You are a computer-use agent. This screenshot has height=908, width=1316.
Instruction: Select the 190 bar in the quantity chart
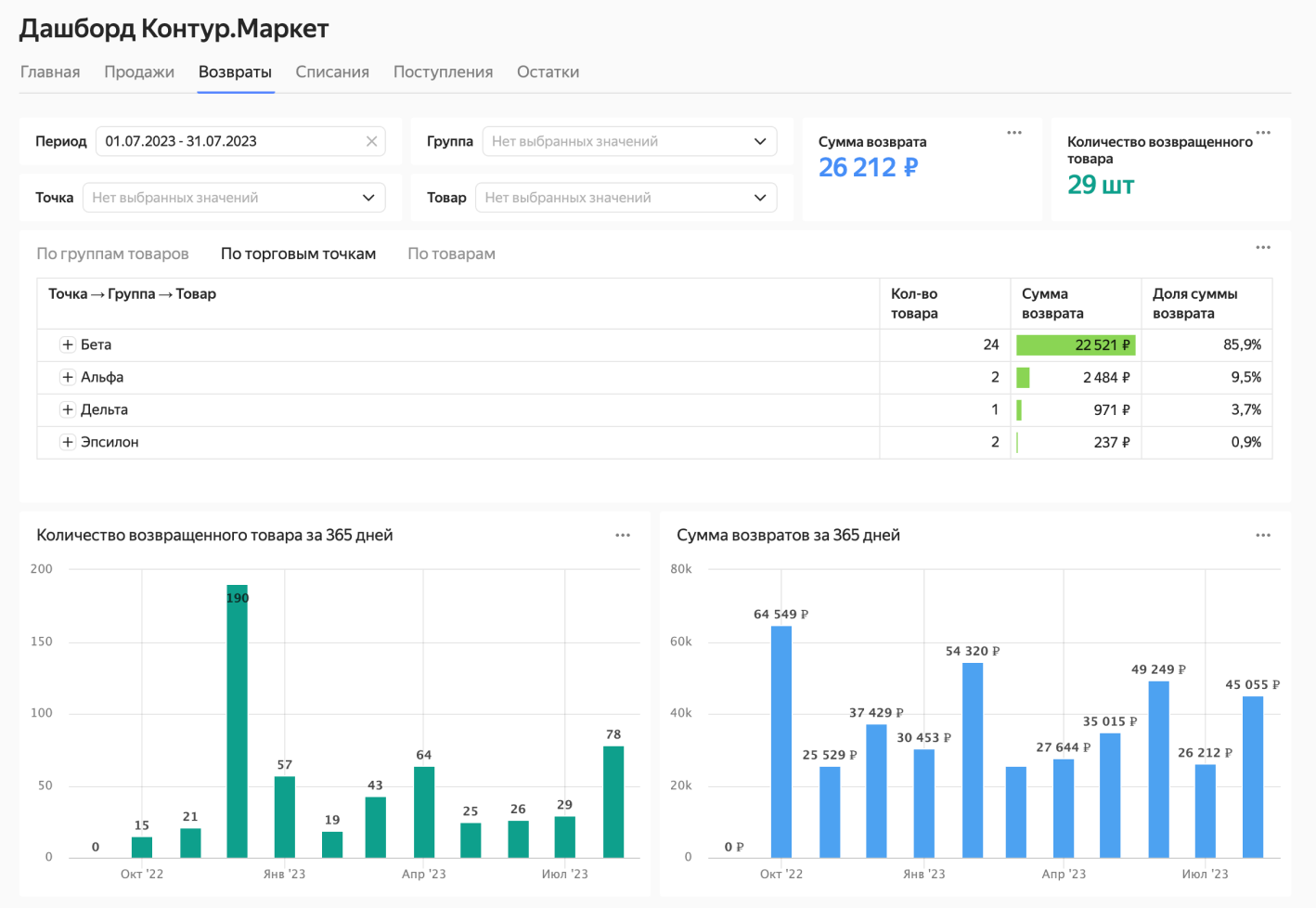(236, 724)
